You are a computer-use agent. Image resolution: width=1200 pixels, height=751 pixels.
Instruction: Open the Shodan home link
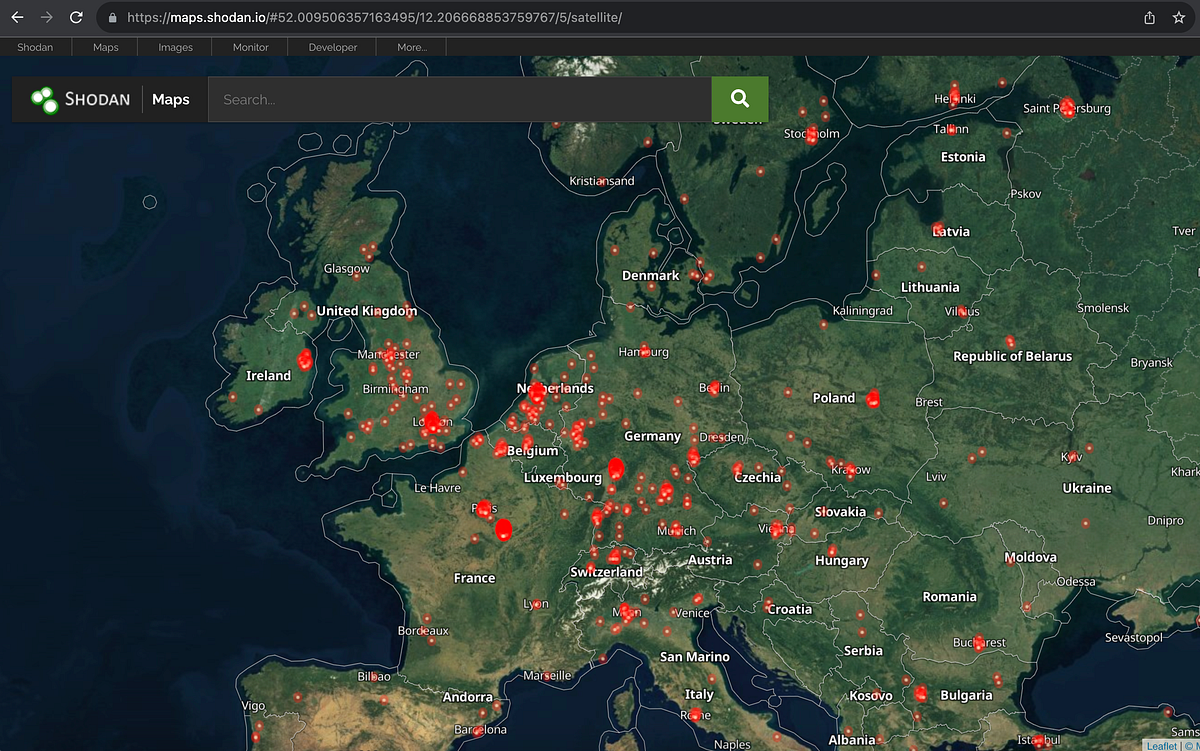[35, 46]
